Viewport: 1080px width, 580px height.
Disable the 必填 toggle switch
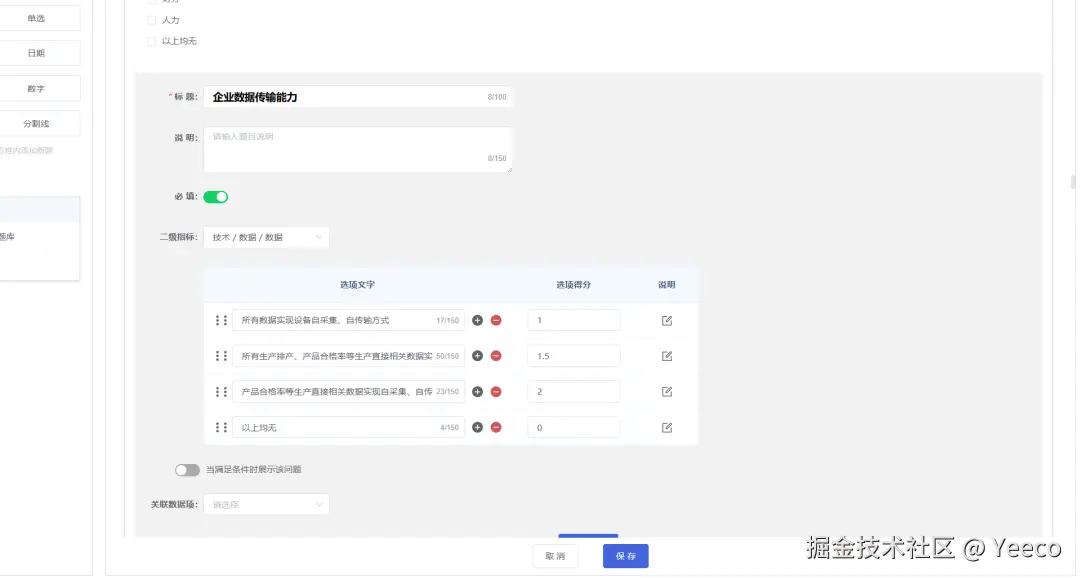click(216, 197)
